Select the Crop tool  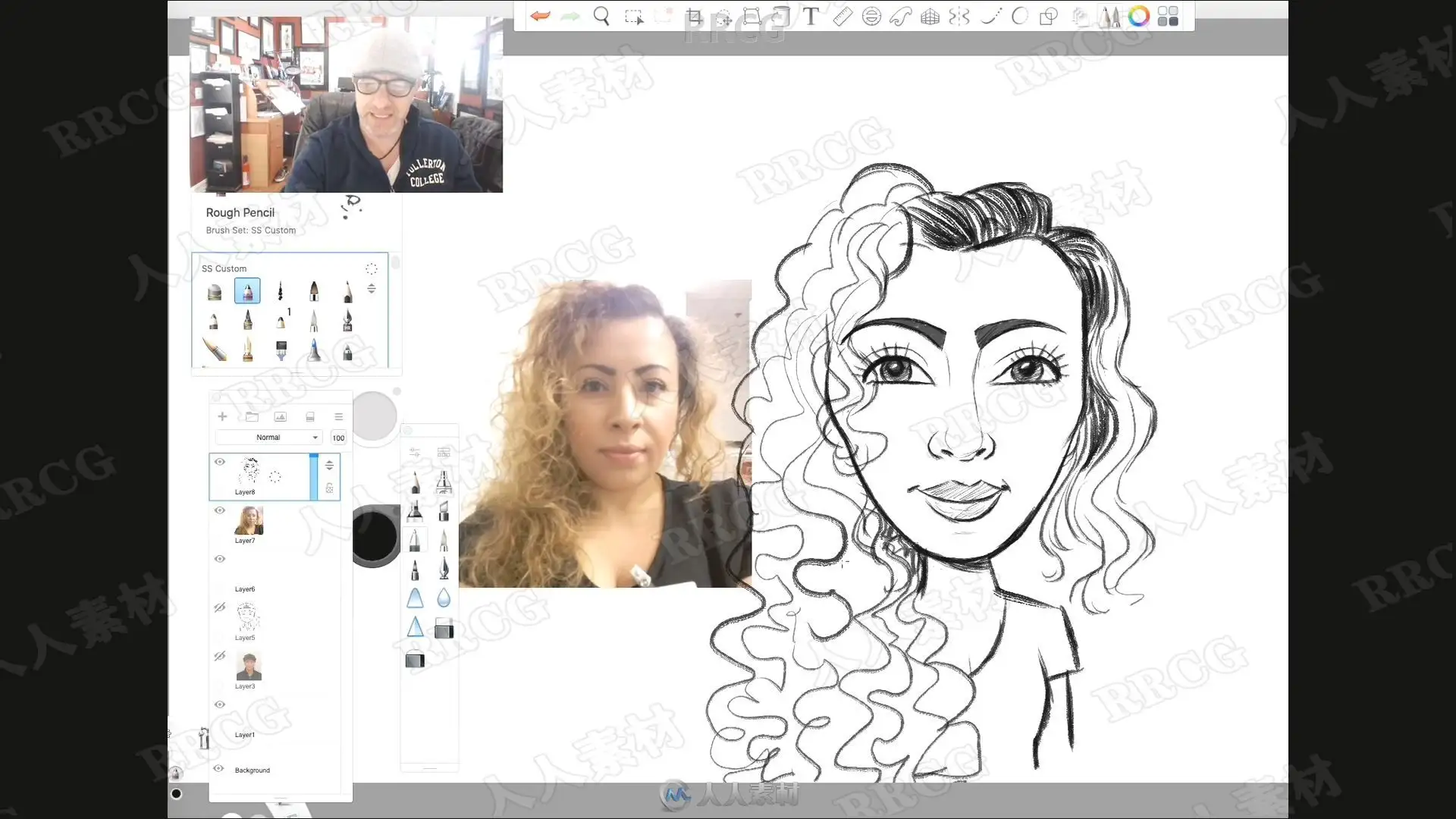pyautogui.click(x=693, y=17)
